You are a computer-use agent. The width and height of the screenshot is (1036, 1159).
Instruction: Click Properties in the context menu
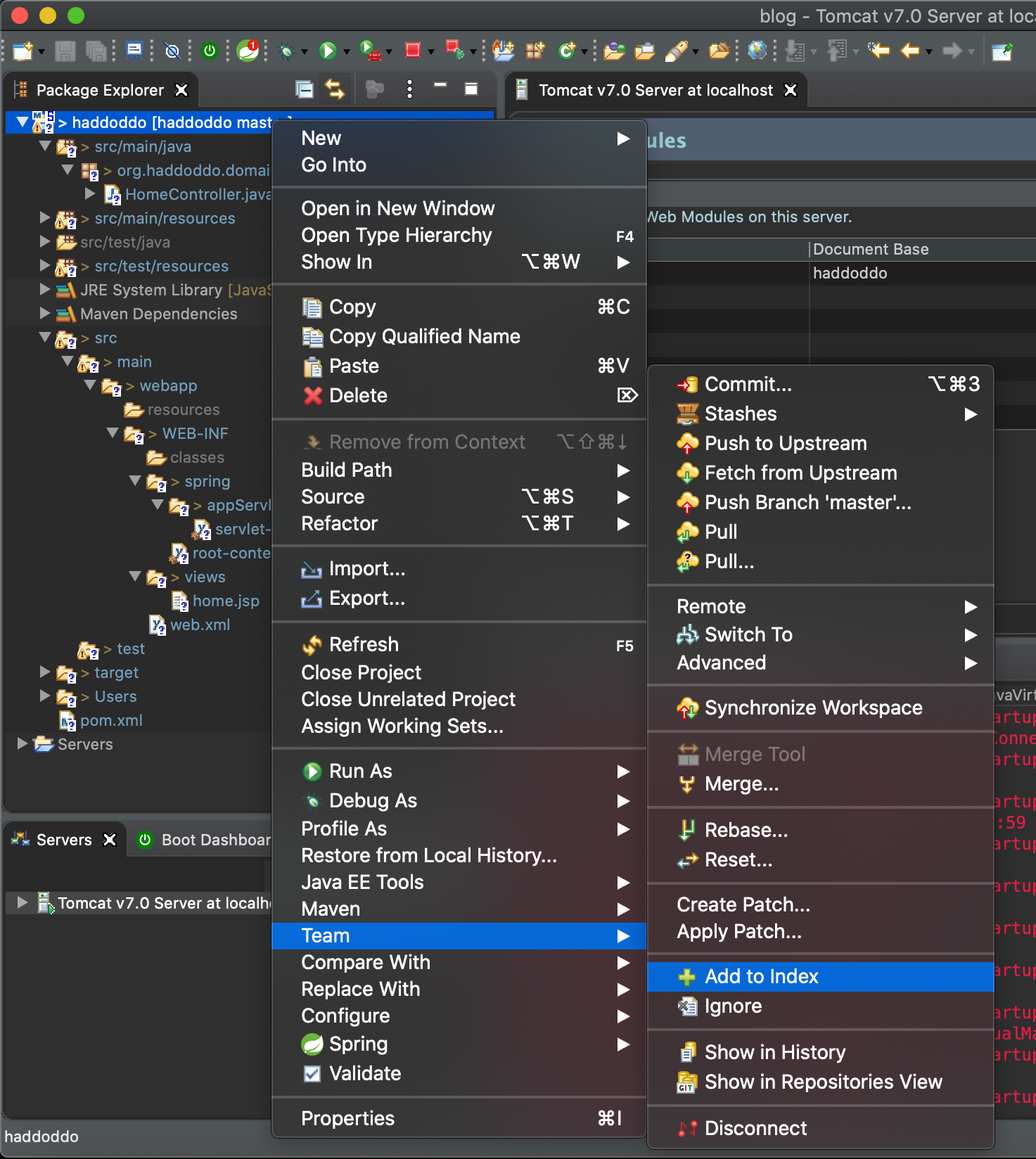(x=459, y=1119)
